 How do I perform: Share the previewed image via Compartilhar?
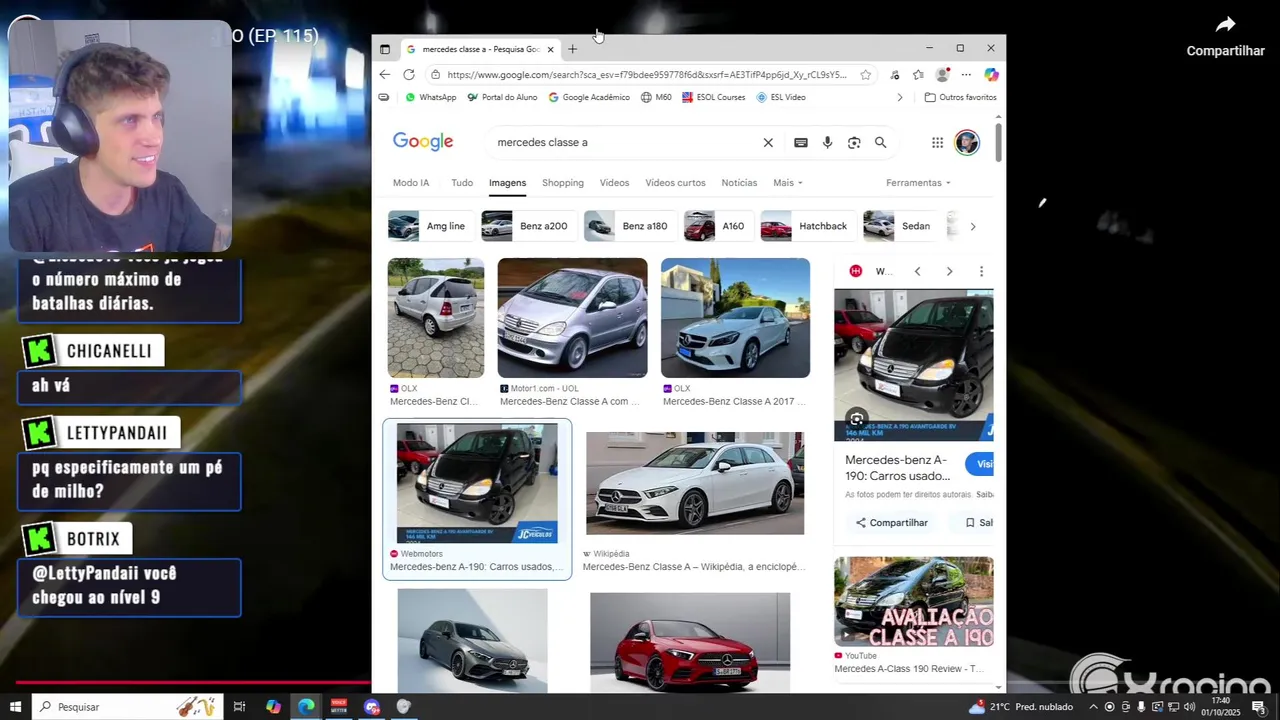[x=891, y=523]
